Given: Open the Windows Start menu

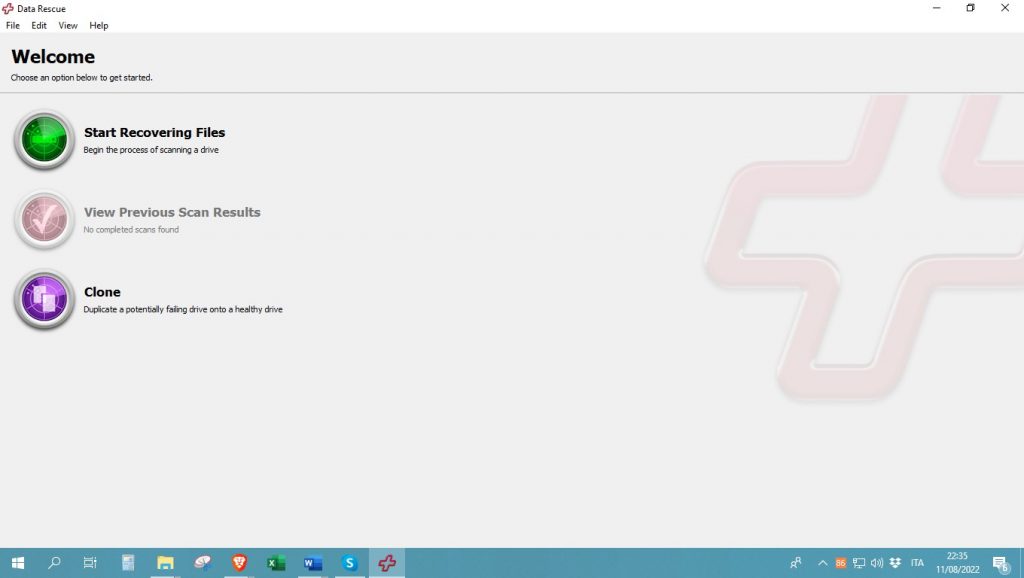Looking at the screenshot, I should coord(18,563).
